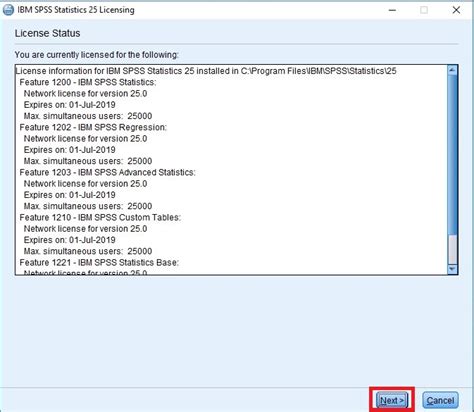Click the Cancel button

440,400
